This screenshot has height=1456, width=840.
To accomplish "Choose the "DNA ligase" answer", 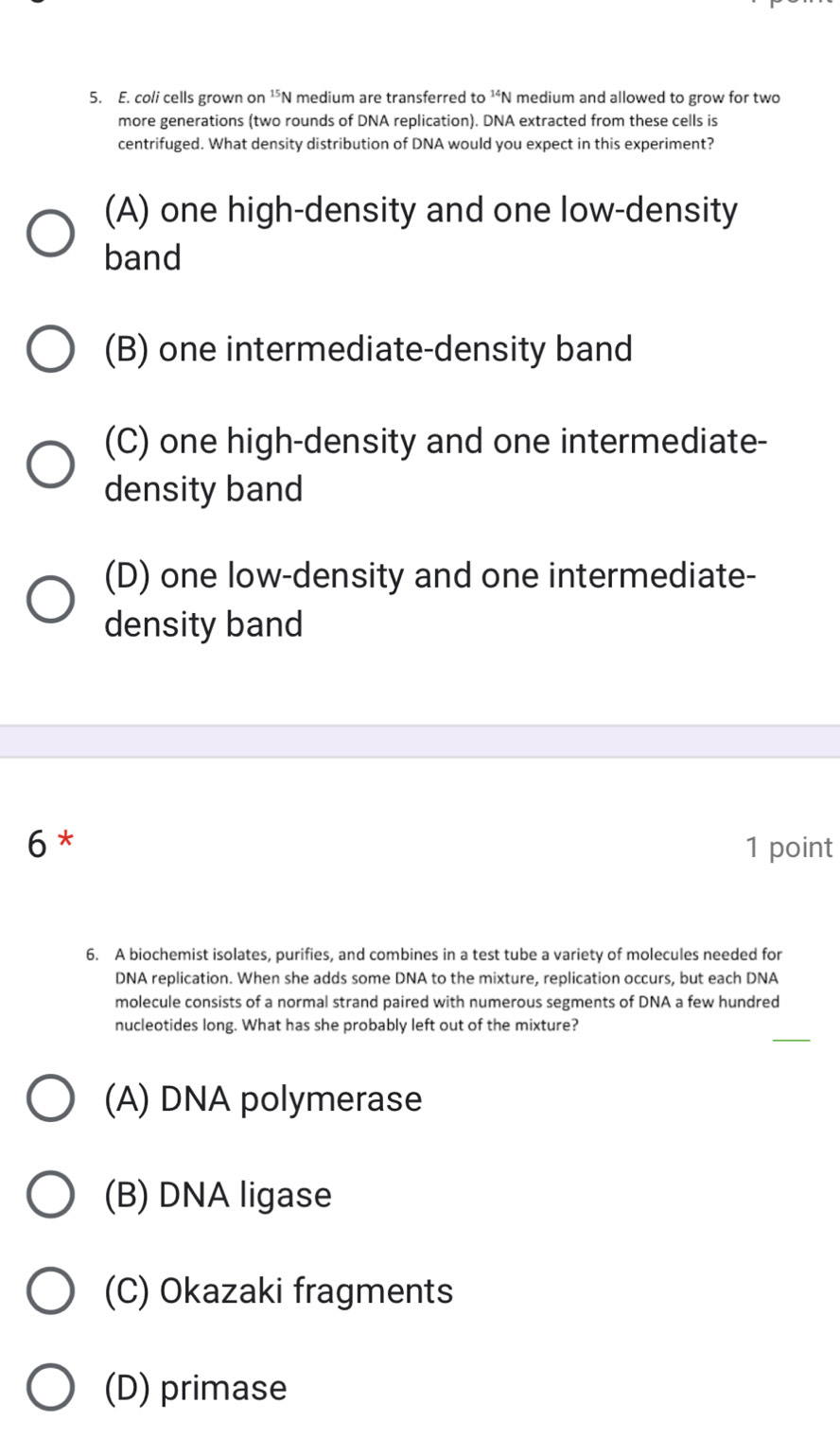I will click(49, 1194).
